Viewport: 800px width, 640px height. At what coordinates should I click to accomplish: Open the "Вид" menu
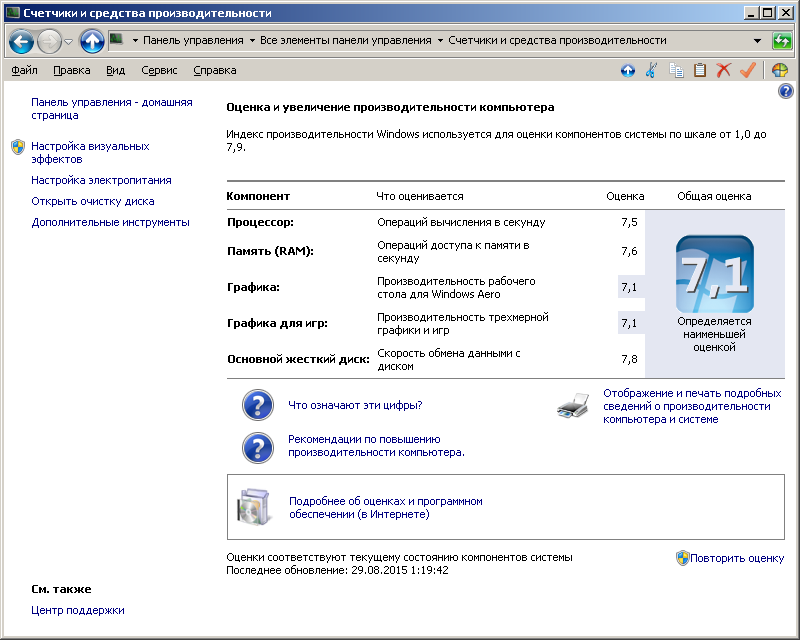[116, 70]
